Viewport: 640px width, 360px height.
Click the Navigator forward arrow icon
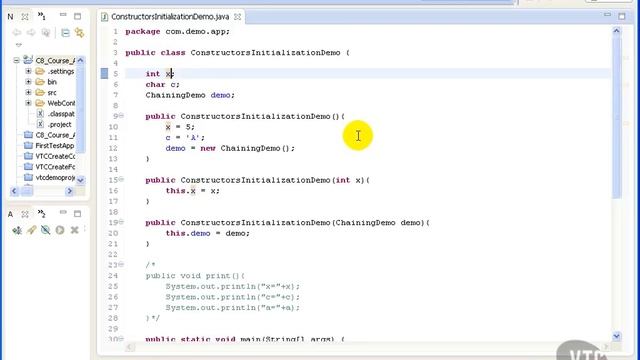click(x=31, y=33)
